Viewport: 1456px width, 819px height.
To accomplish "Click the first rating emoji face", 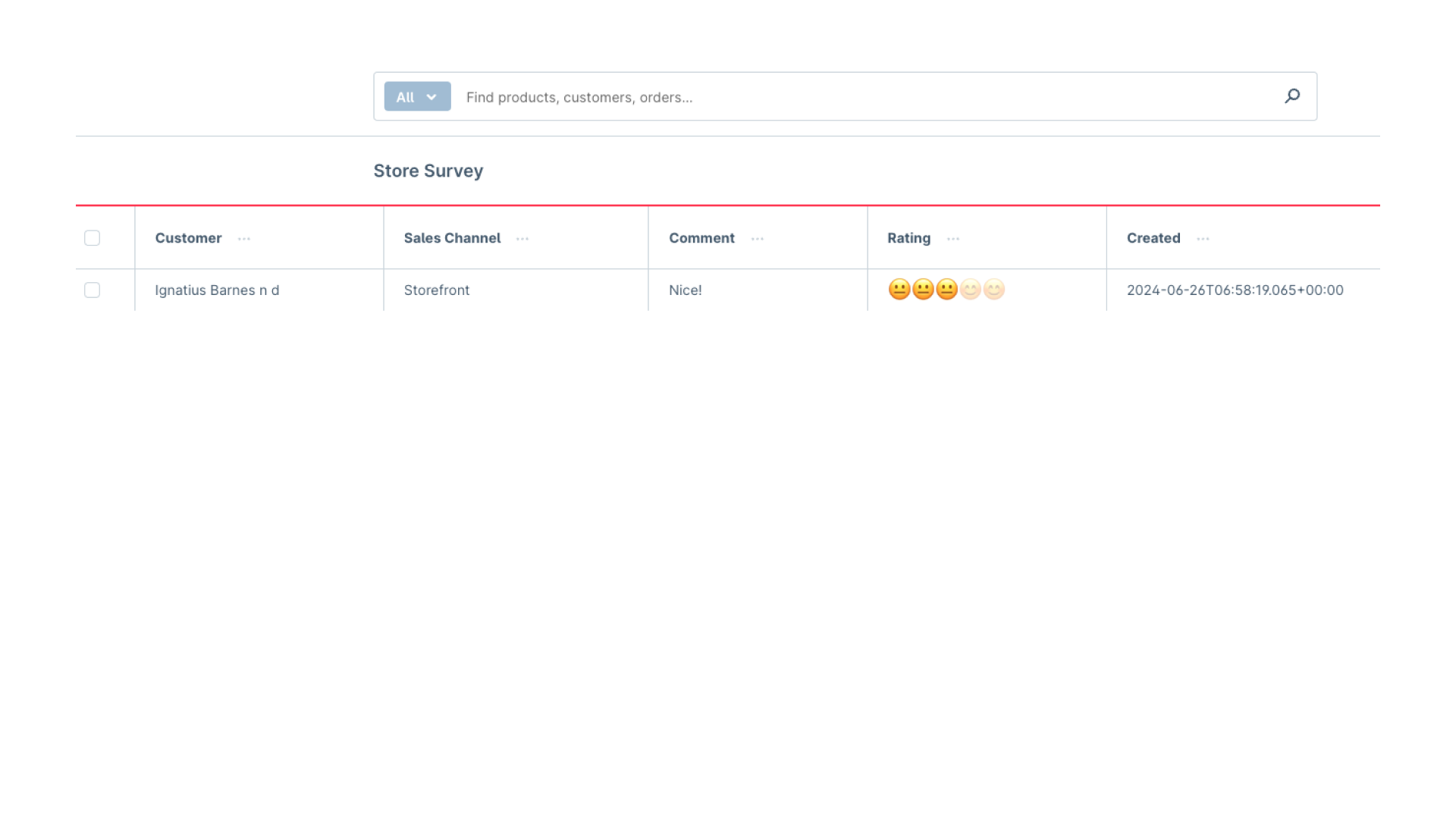I will click(x=899, y=290).
